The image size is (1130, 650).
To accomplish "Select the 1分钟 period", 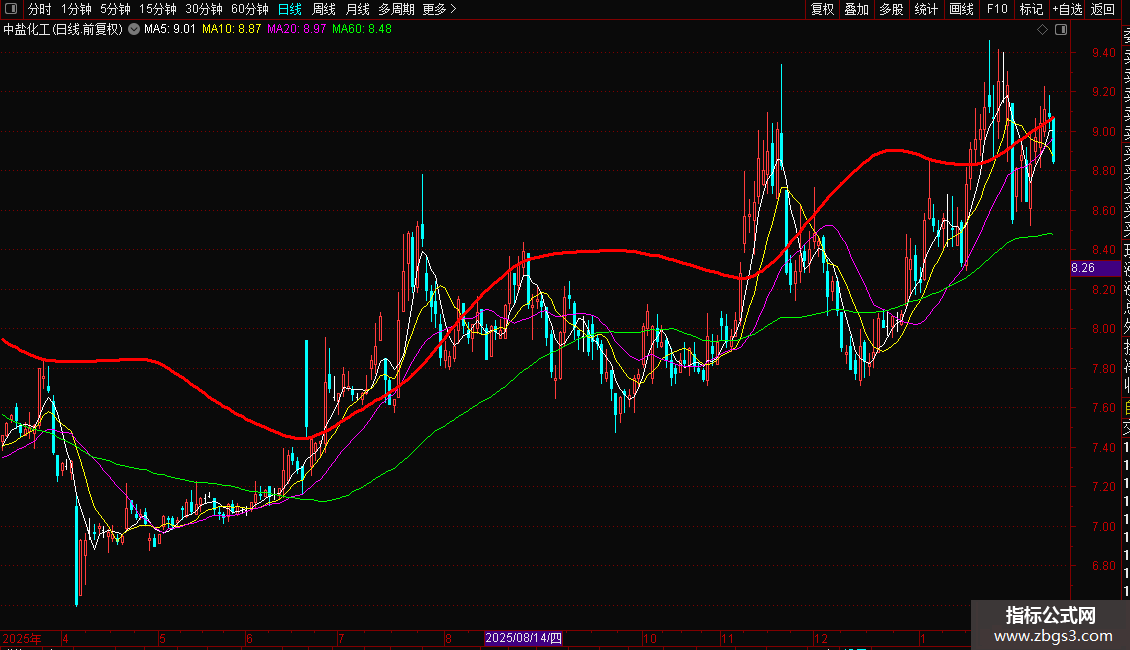I will point(76,9).
